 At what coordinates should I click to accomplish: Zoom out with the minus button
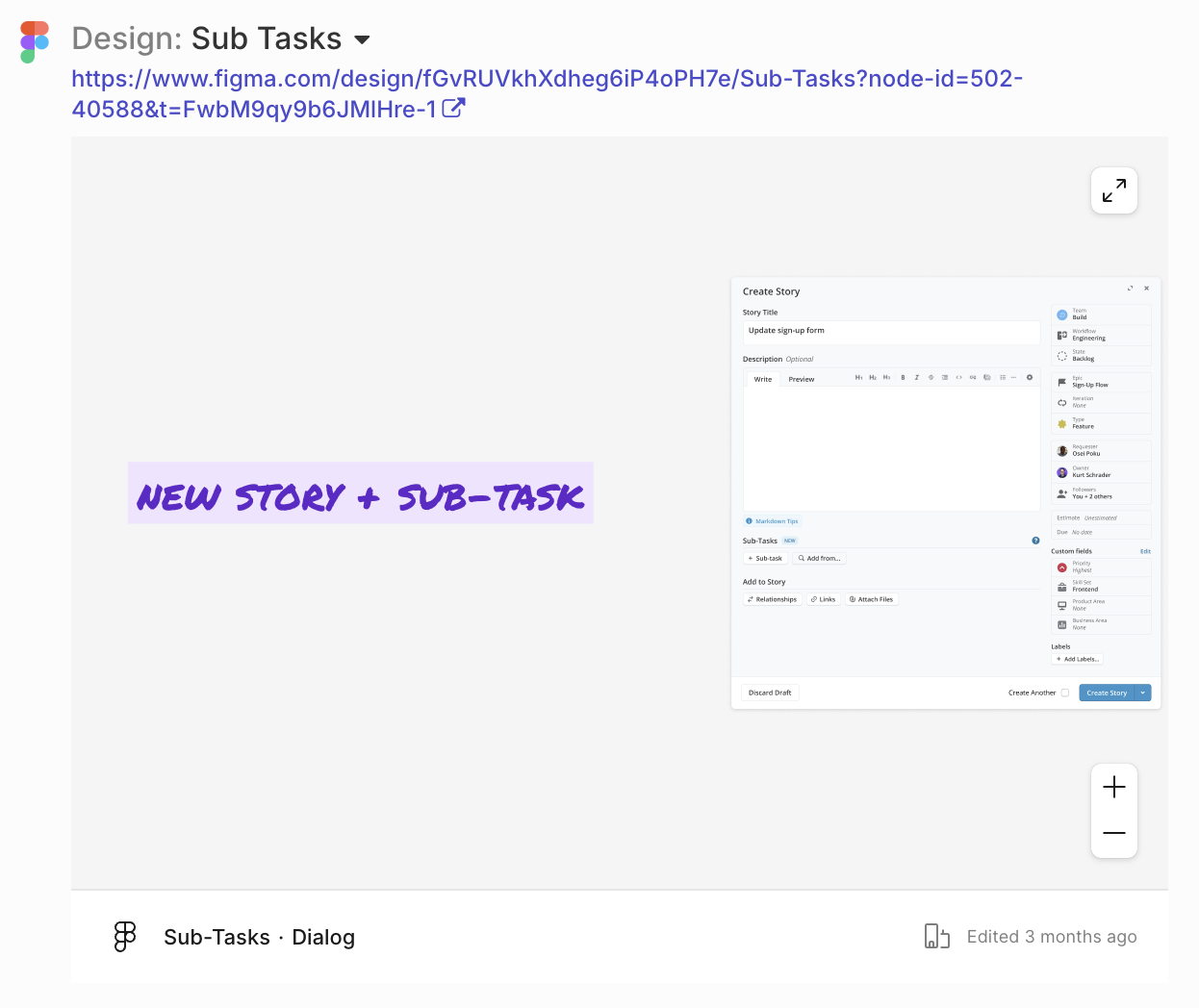(x=1114, y=833)
